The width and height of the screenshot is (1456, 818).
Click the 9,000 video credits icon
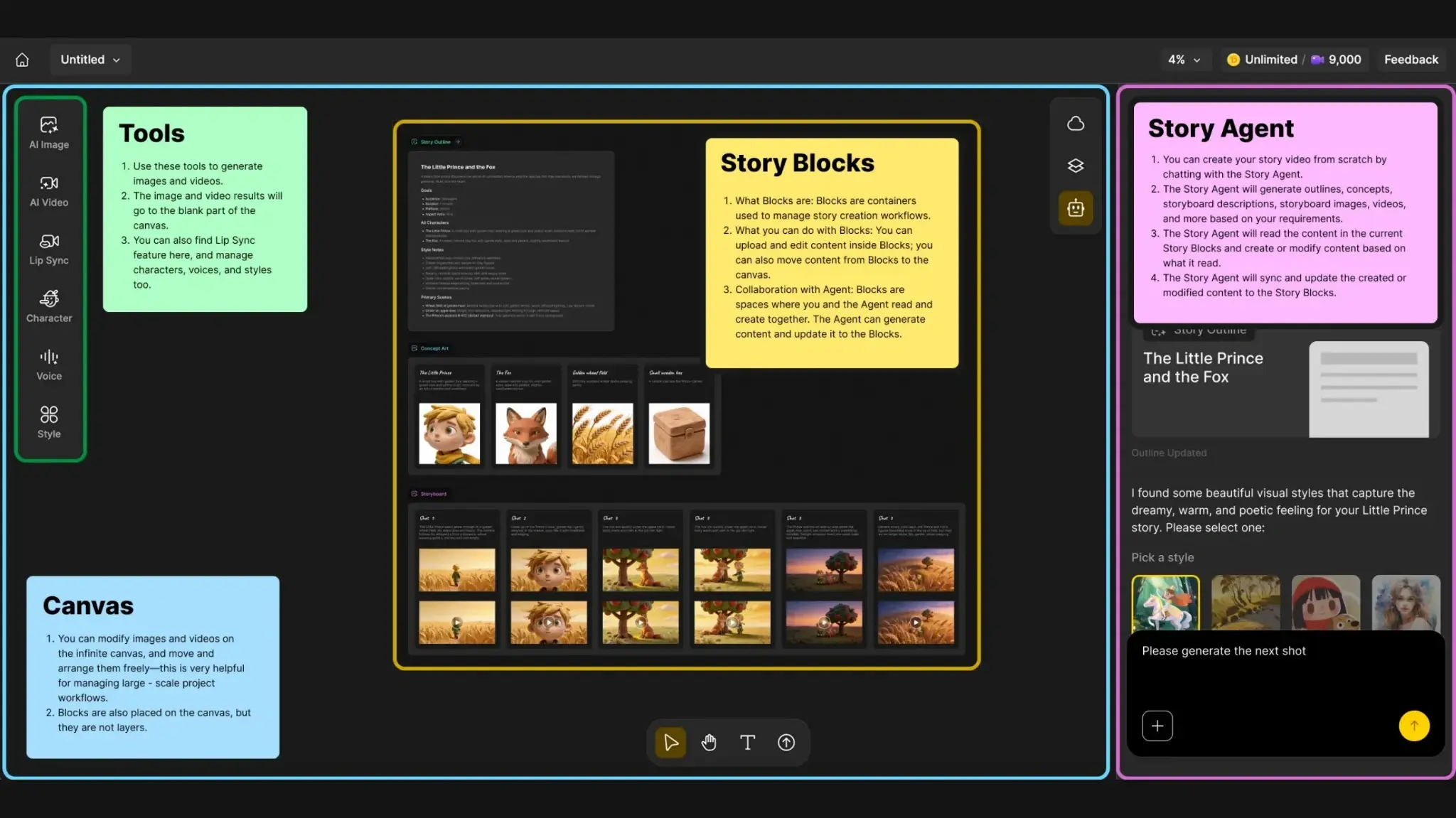pyautogui.click(x=1317, y=60)
